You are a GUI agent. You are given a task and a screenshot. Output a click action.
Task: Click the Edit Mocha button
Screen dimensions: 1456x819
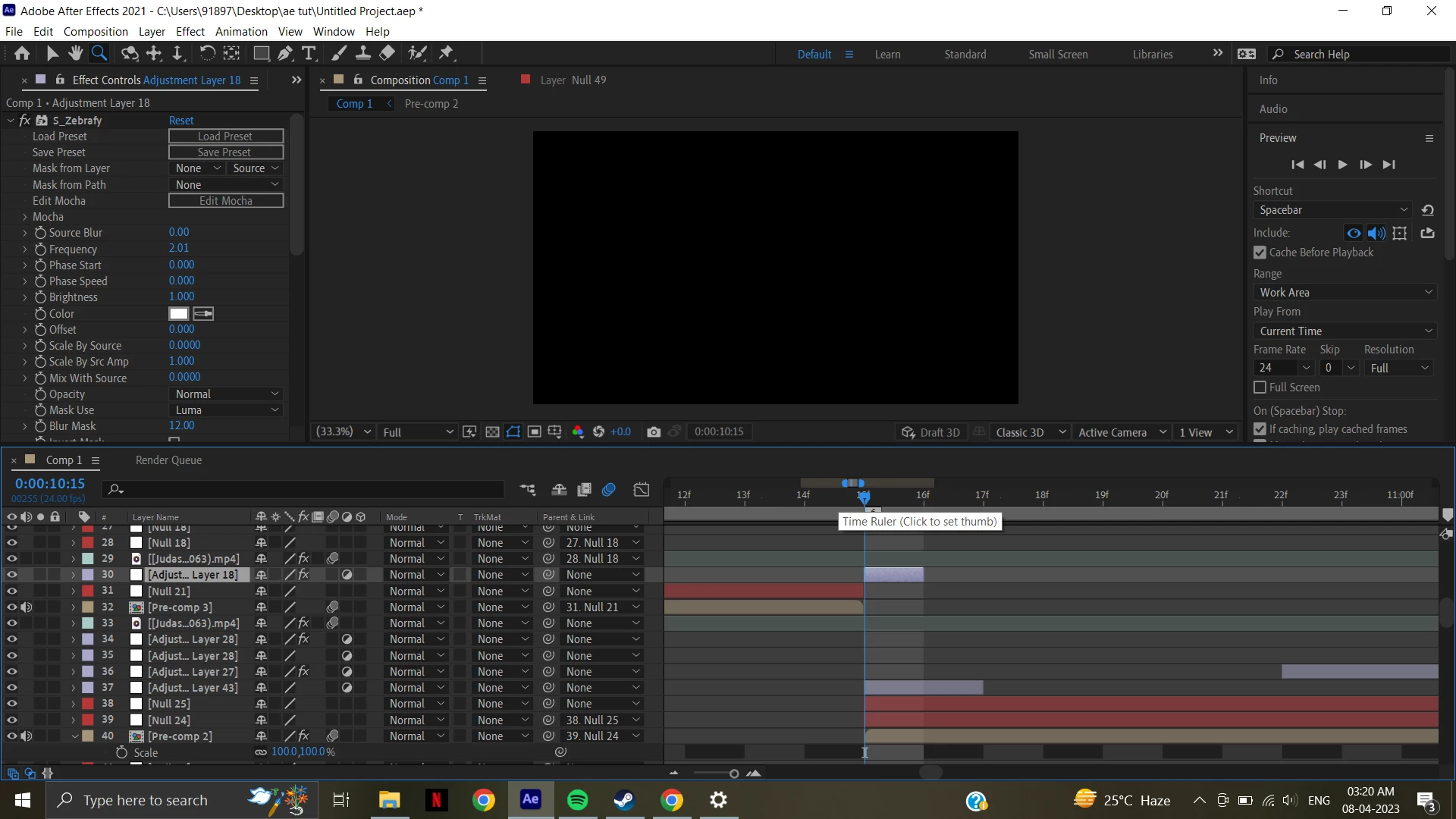tap(225, 201)
